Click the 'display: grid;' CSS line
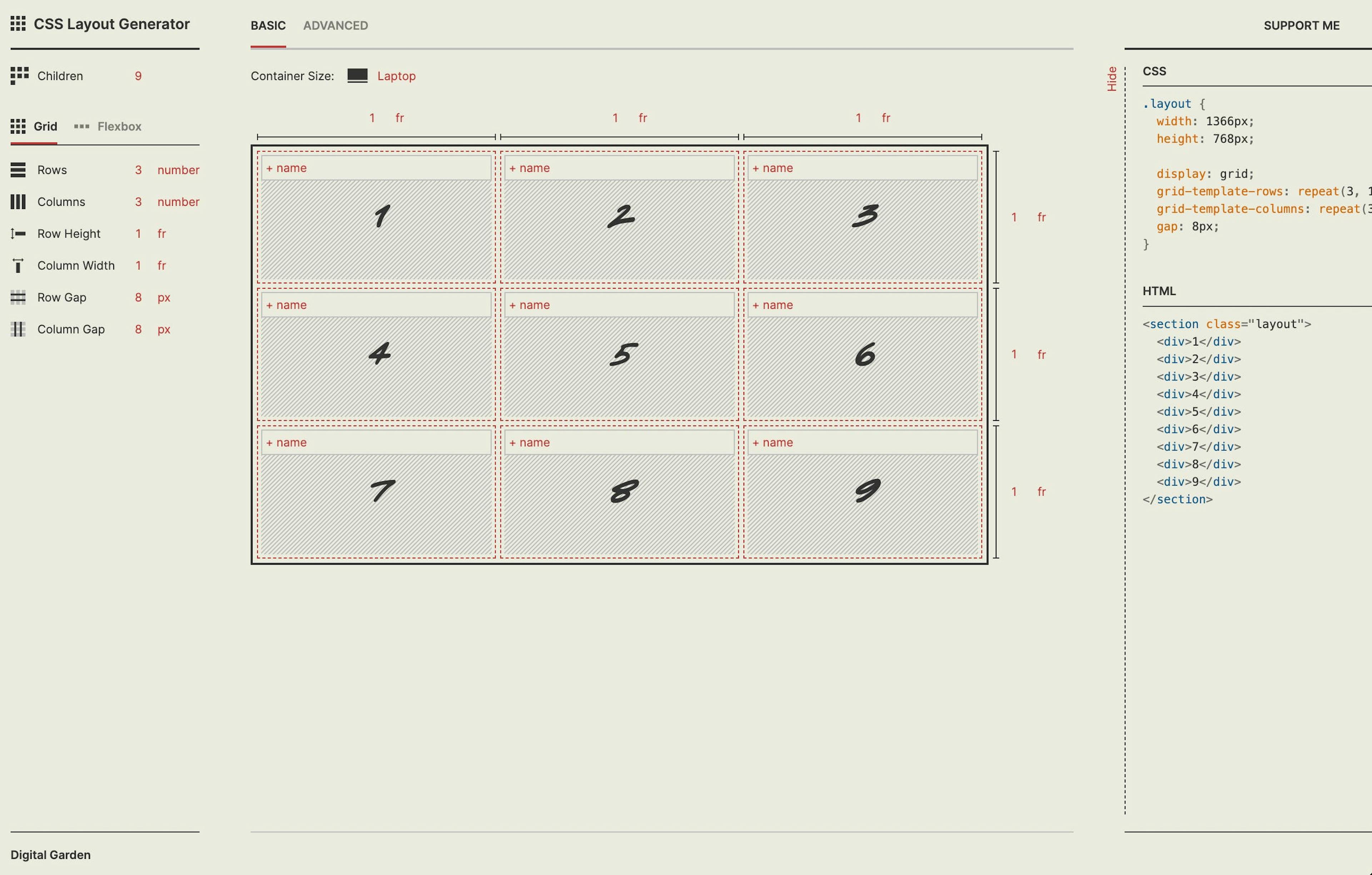The height and width of the screenshot is (875, 1372). click(1205, 174)
